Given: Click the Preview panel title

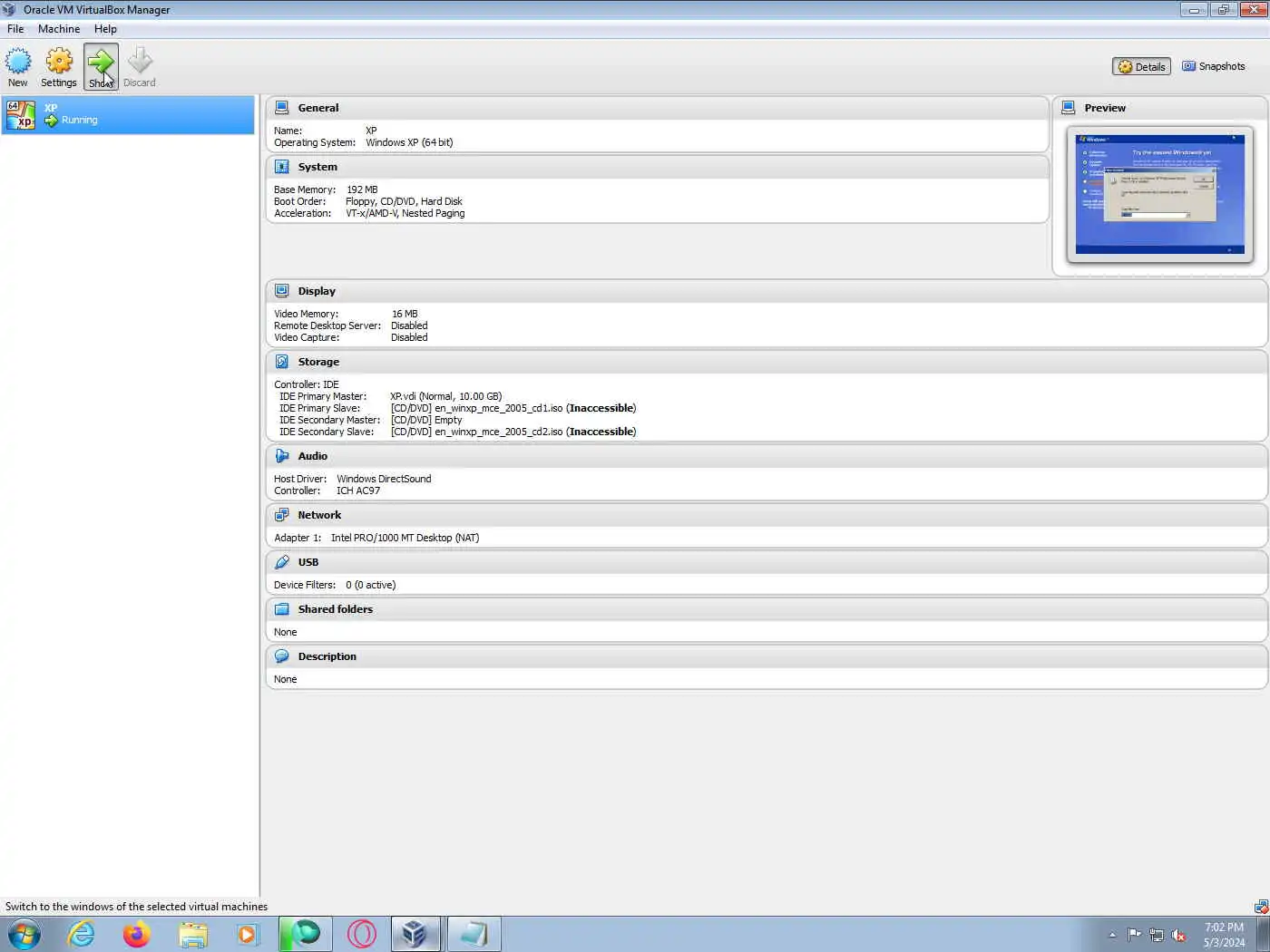Looking at the screenshot, I should click(1105, 108).
